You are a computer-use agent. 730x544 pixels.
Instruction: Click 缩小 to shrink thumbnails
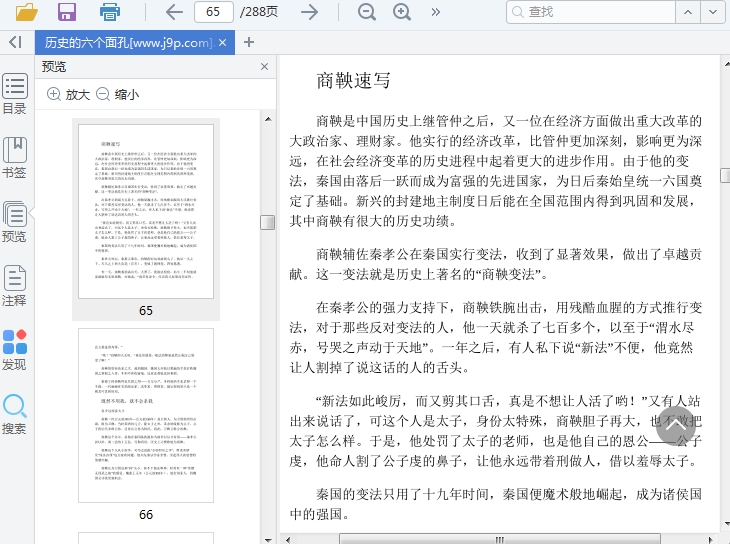(x=118, y=94)
